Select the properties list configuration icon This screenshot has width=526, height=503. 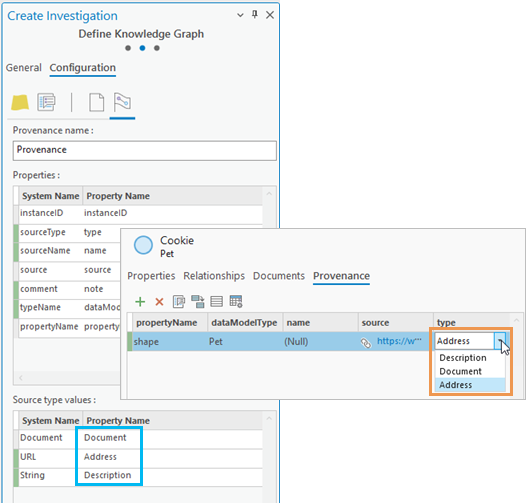(x=46, y=102)
